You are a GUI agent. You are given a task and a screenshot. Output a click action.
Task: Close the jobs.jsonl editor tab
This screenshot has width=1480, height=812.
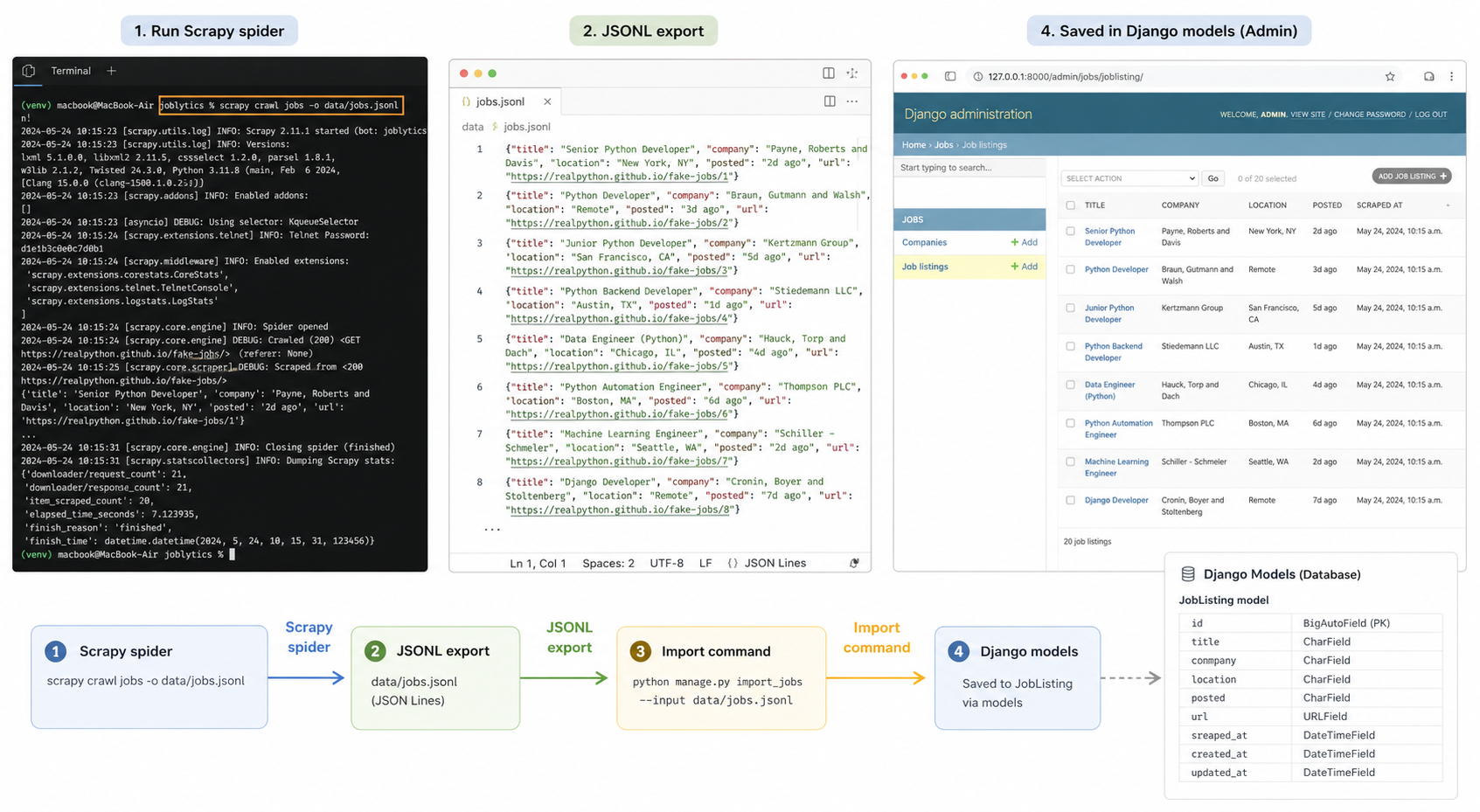pyautogui.click(x=547, y=102)
